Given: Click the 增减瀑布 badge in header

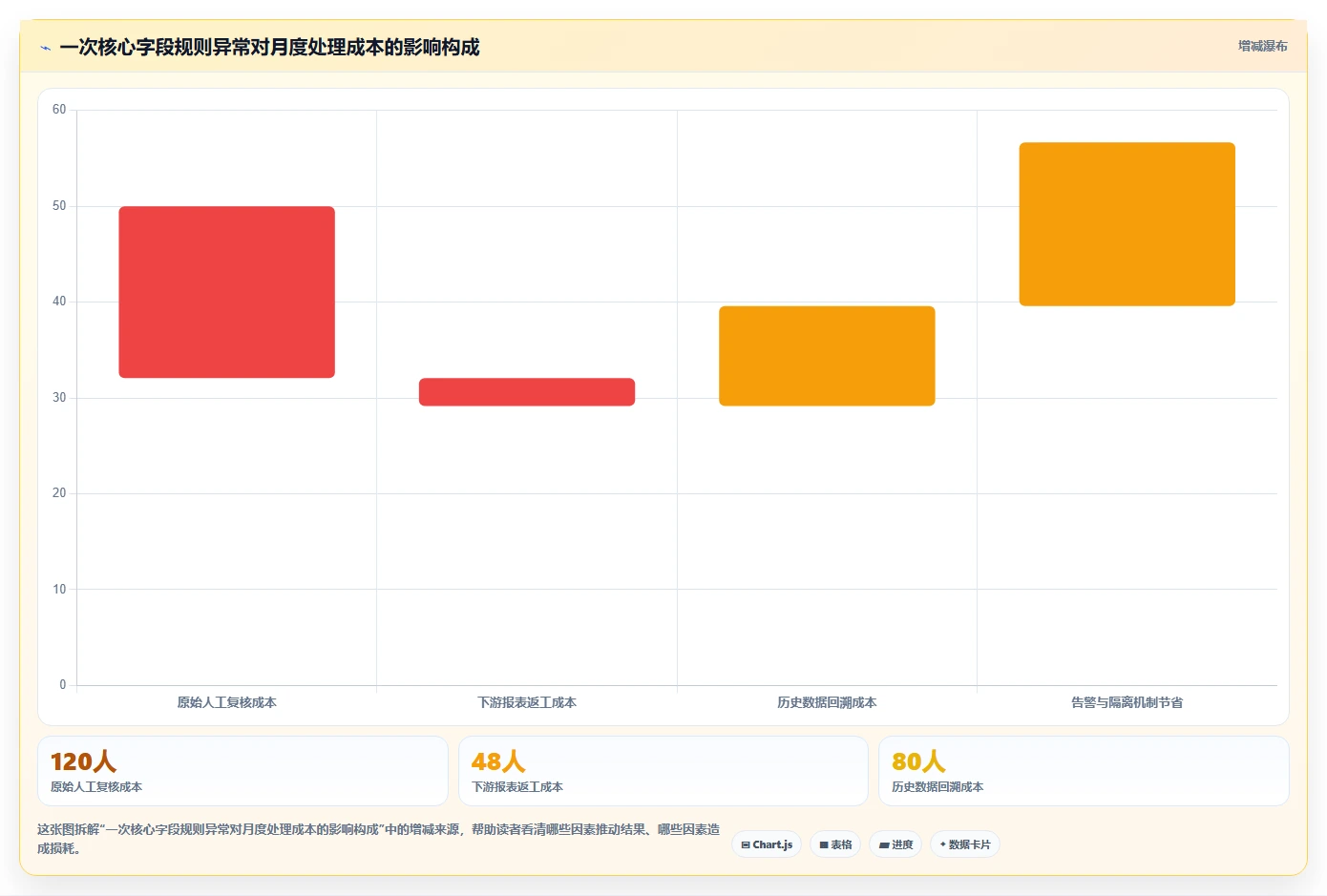Looking at the screenshot, I should 1262,46.
